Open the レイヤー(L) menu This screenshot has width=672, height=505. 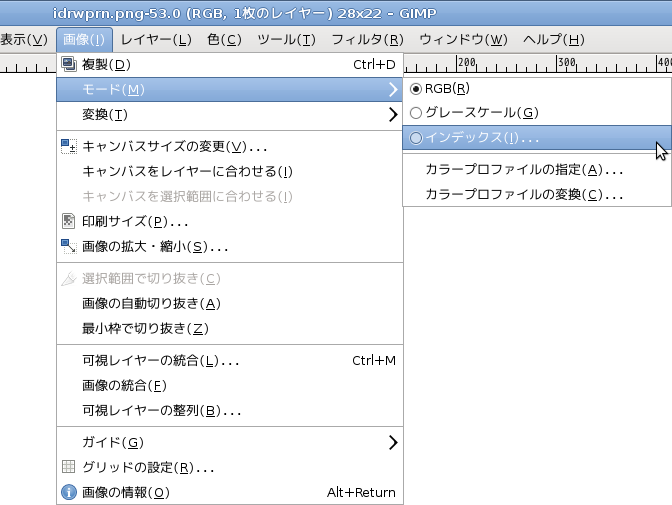(156, 39)
